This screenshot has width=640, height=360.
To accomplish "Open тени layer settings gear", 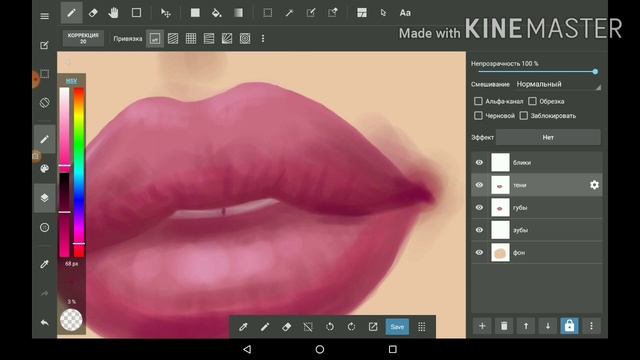I will pyautogui.click(x=594, y=185).
